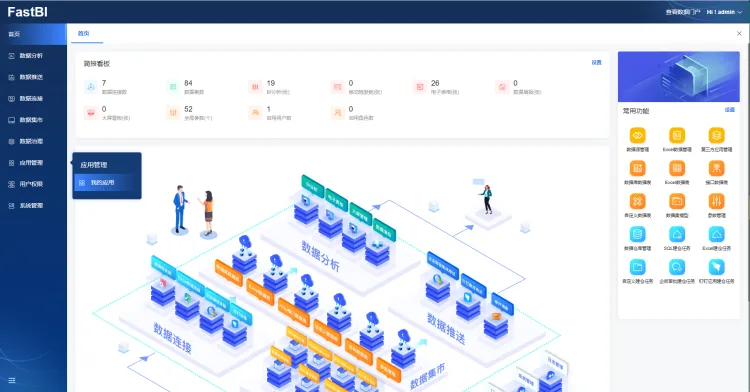Expand the Hi admin user dropdown

(x=724, y=12)
